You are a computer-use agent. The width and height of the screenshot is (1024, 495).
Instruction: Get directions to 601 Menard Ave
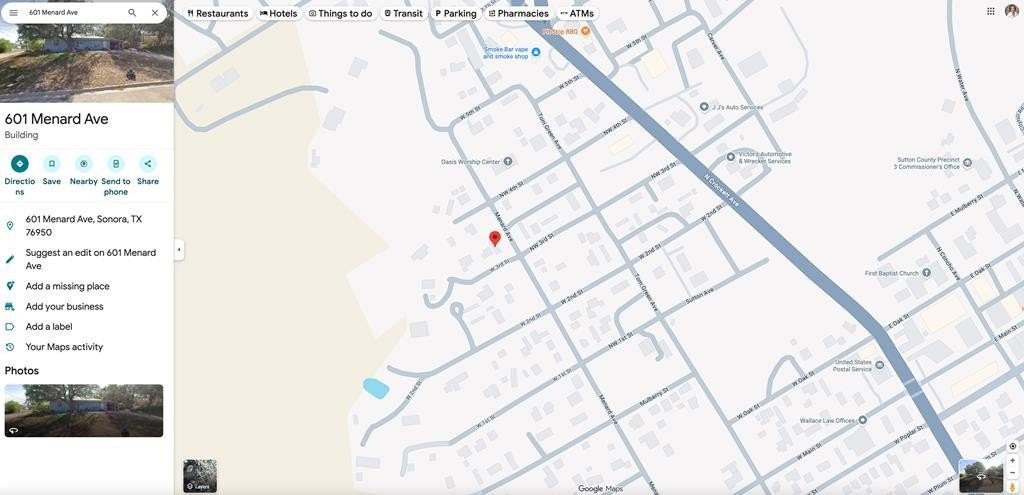coord(19,164)
